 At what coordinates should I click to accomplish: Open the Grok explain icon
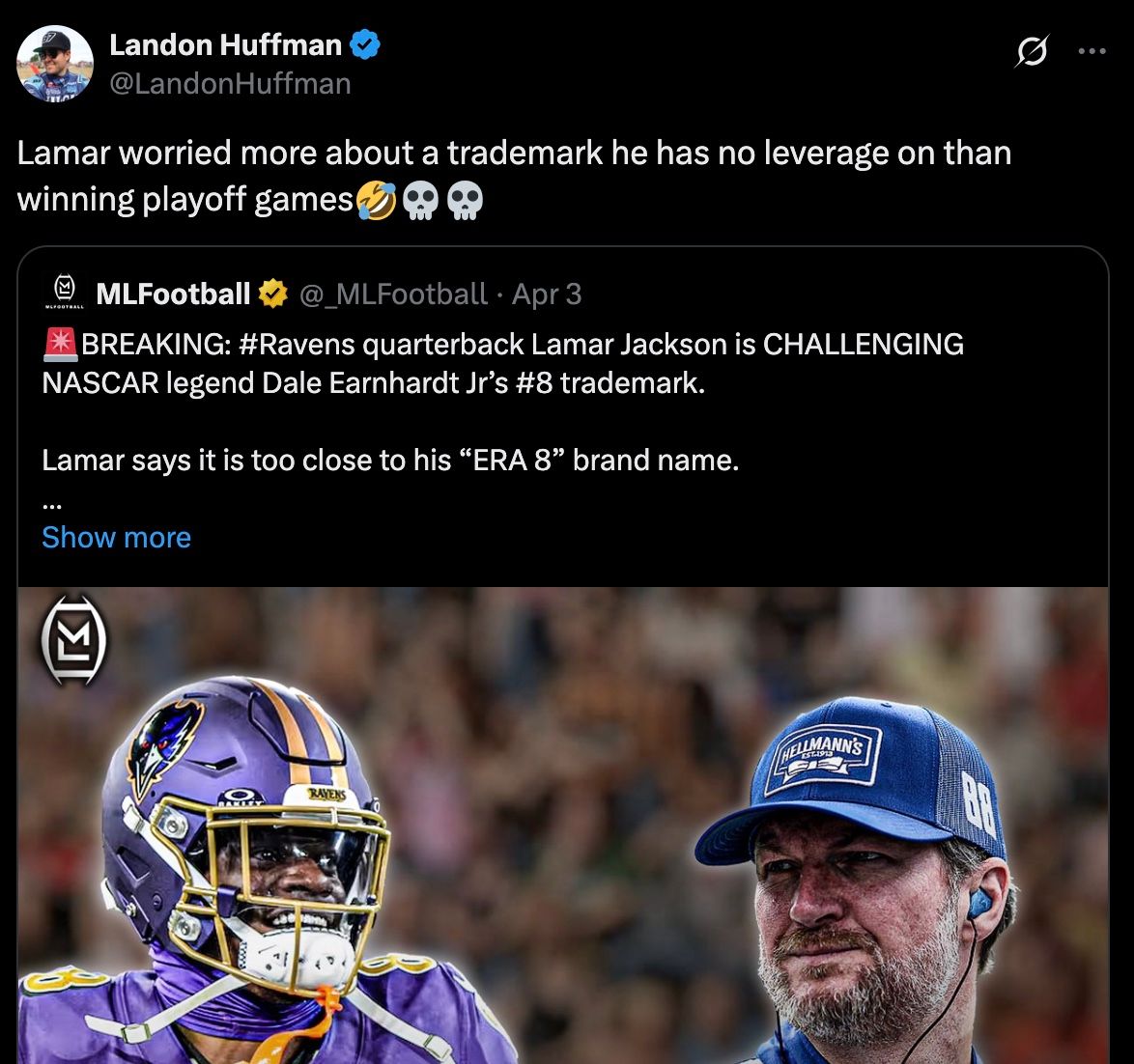point(1032,51)
